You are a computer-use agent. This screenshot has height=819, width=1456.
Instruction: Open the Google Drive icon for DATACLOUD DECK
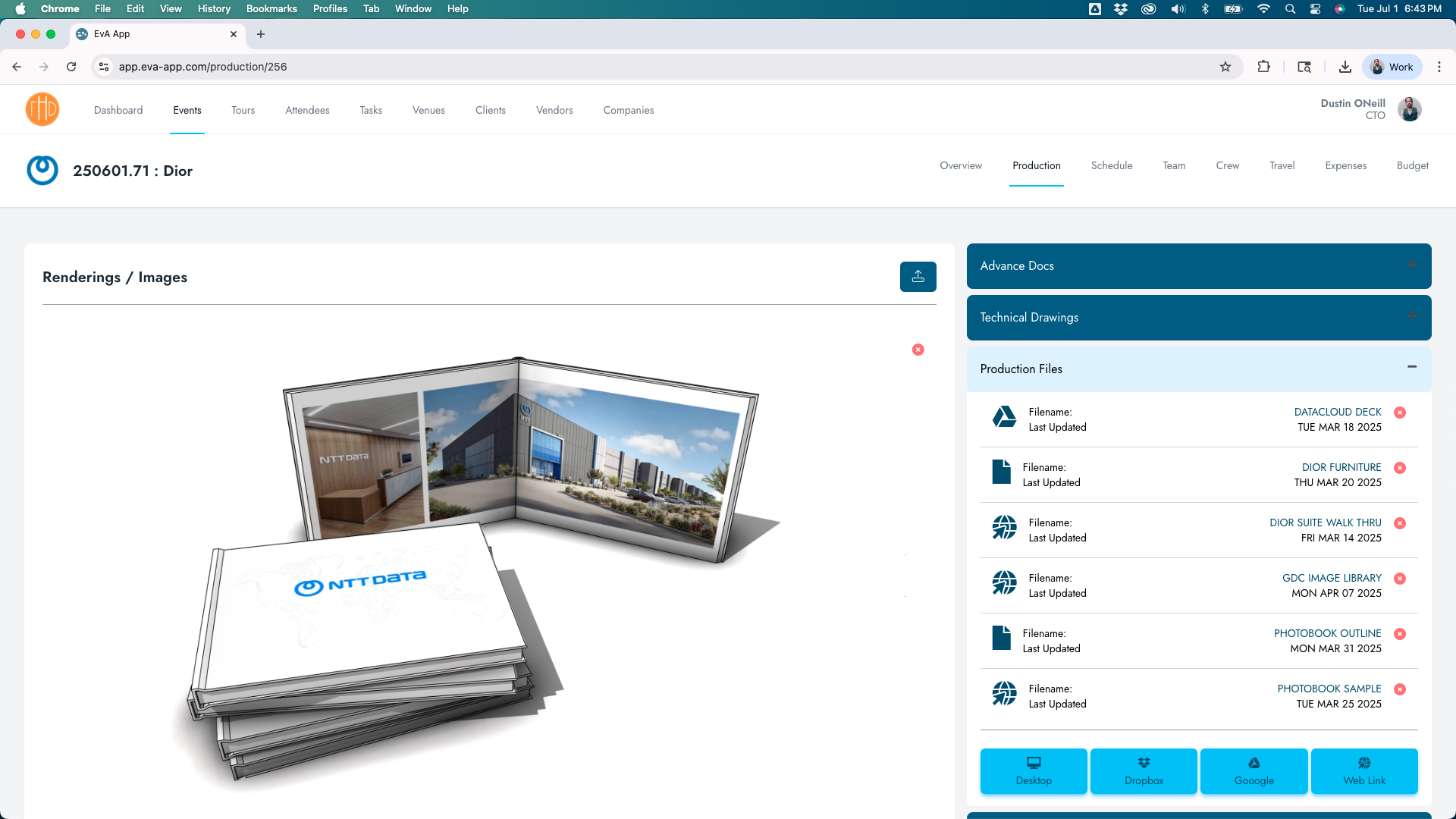pos(1004,416)
